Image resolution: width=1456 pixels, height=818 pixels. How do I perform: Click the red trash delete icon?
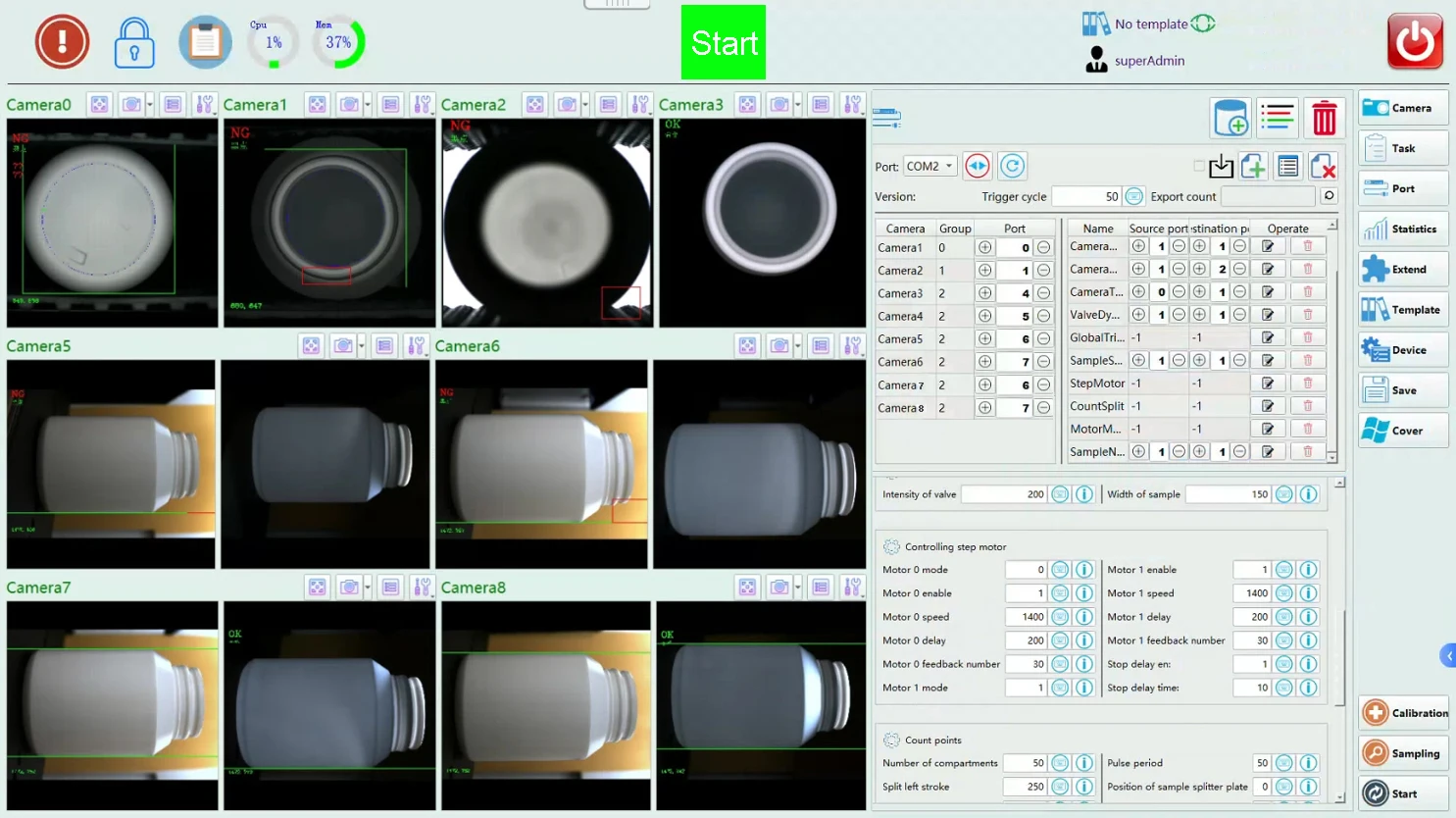(x=1325, y=117)
